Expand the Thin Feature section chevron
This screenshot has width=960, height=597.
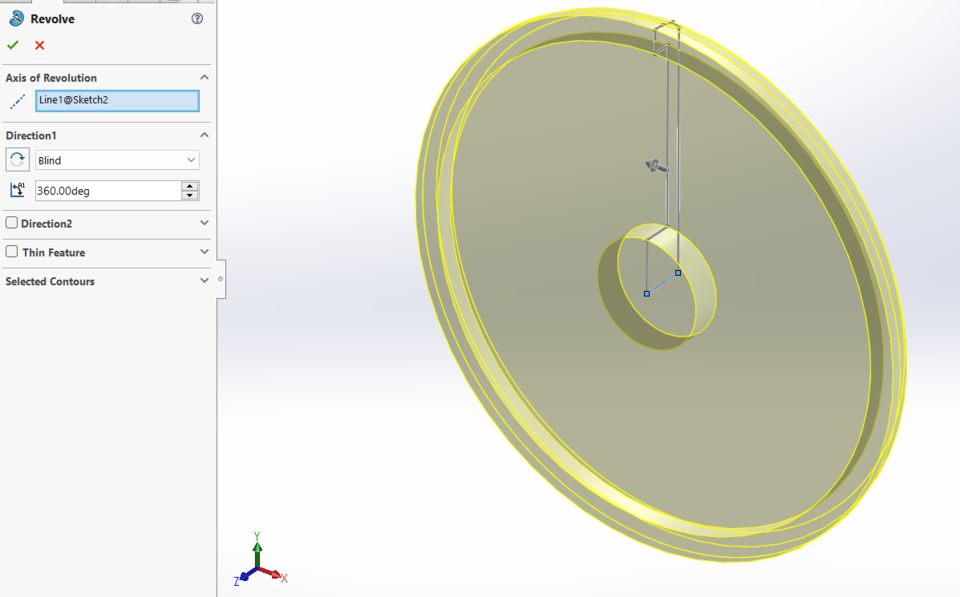coord(204,252)
